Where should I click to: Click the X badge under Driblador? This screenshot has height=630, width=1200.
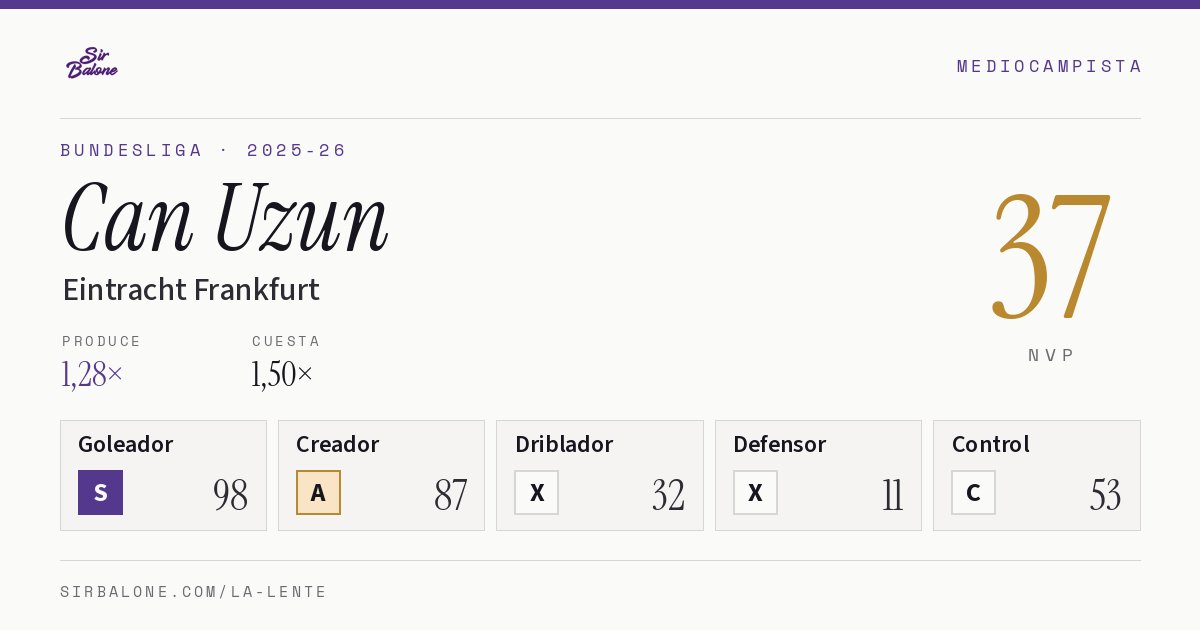pos(537,492)
